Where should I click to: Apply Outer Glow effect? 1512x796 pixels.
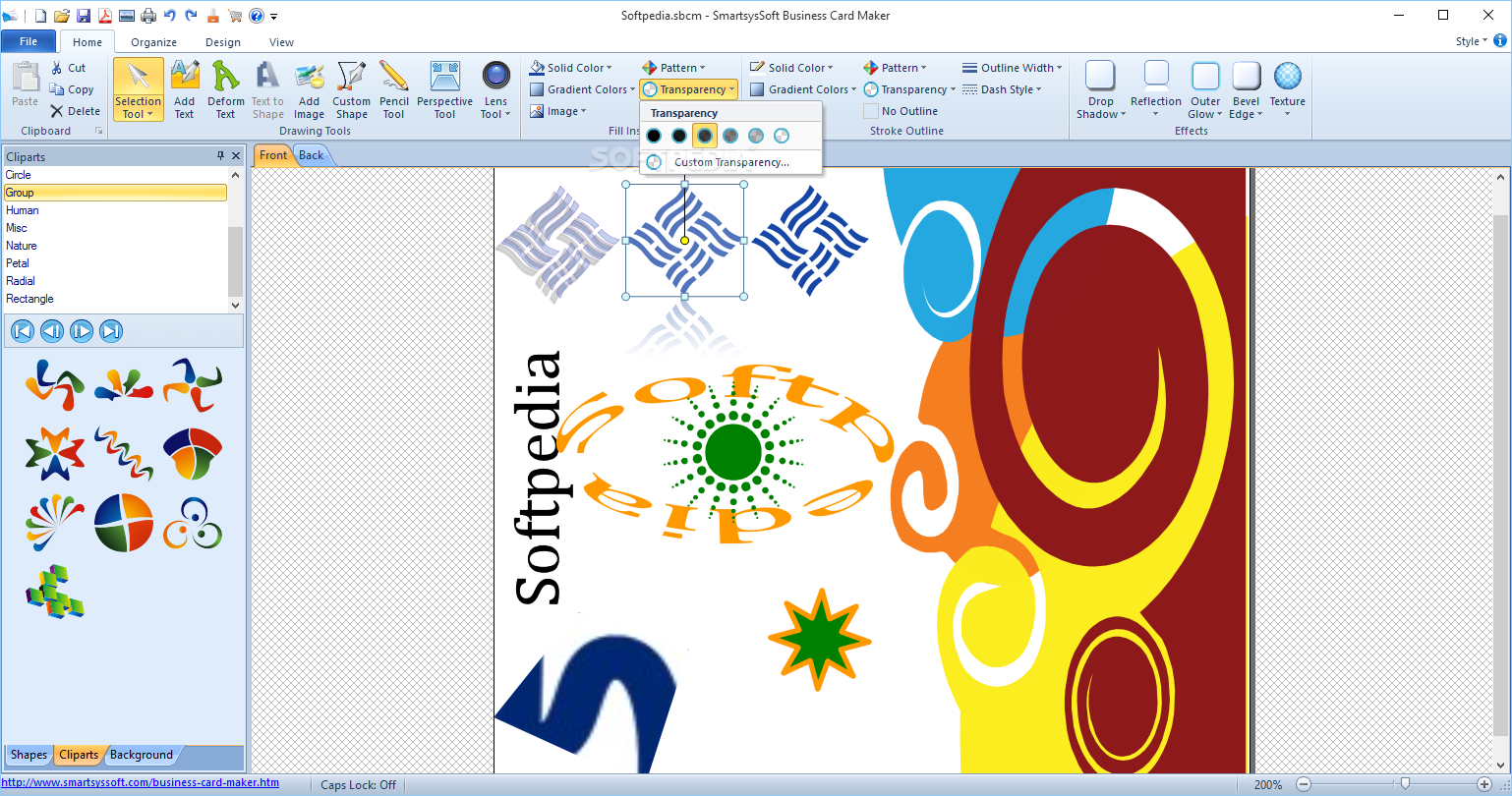coord(1205,89)
